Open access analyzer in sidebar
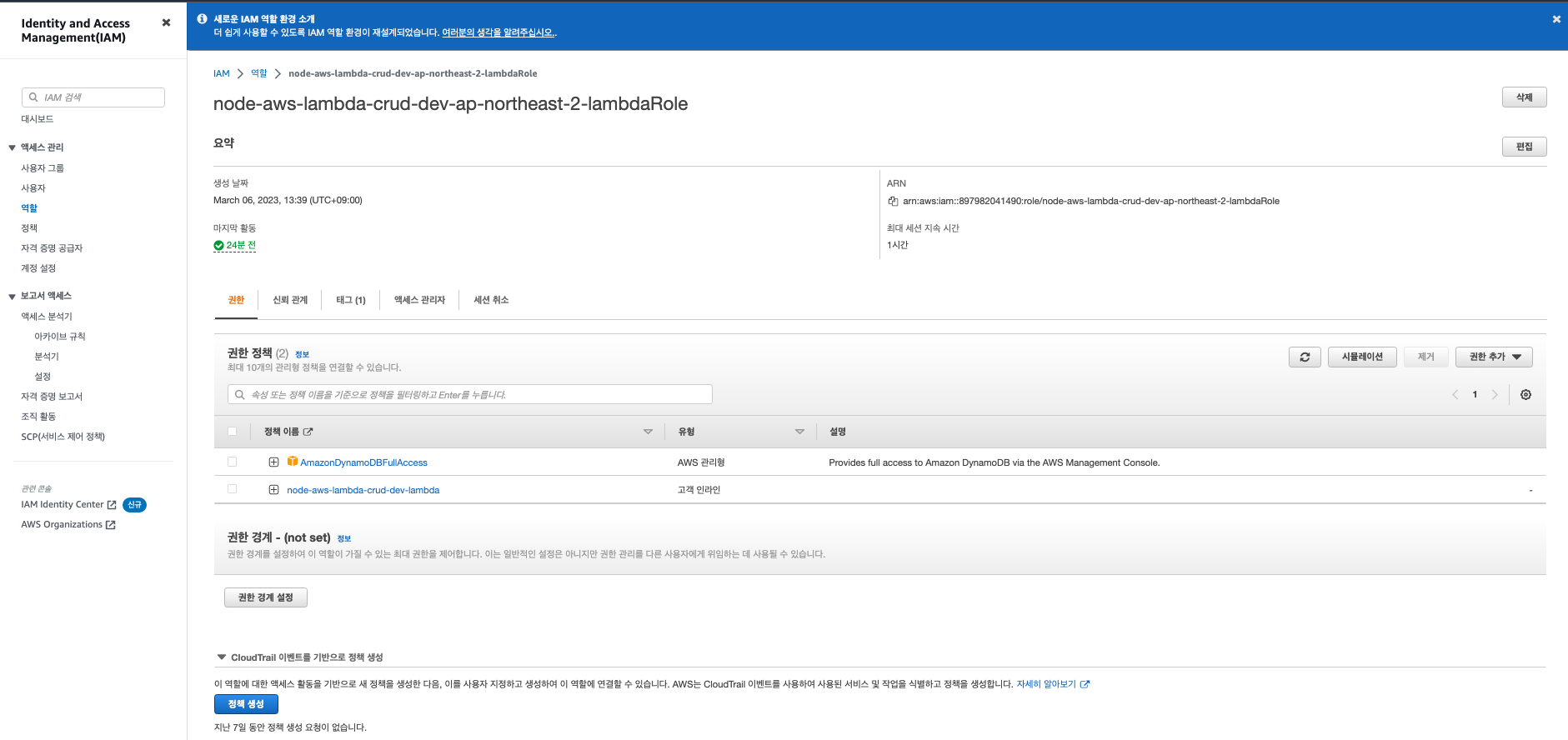 point(47,317)
